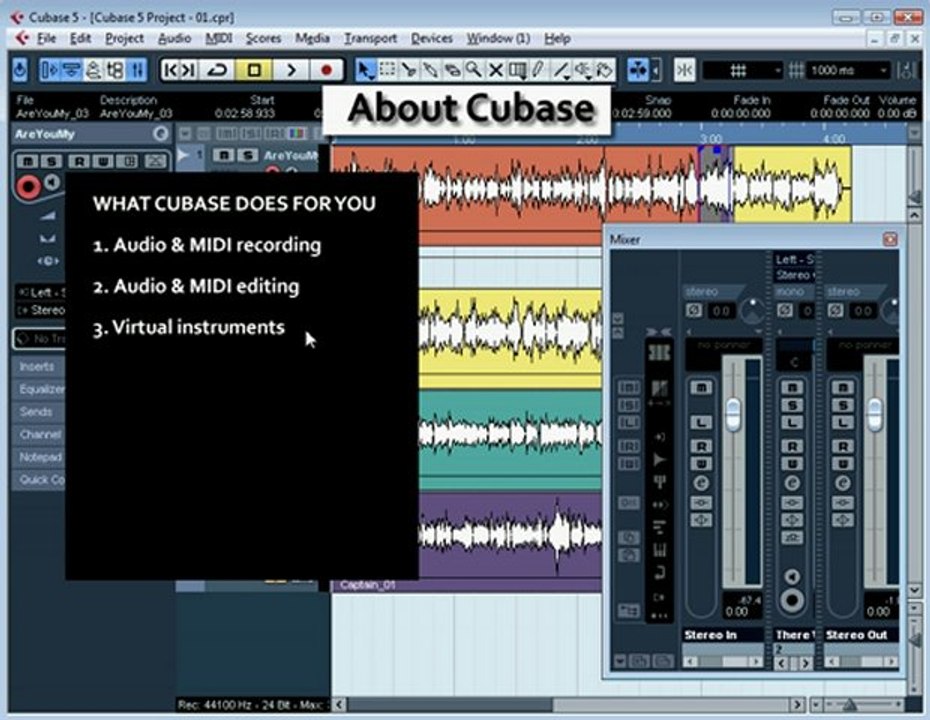
Task: Open the Project menu
Action: pos(125,39)
